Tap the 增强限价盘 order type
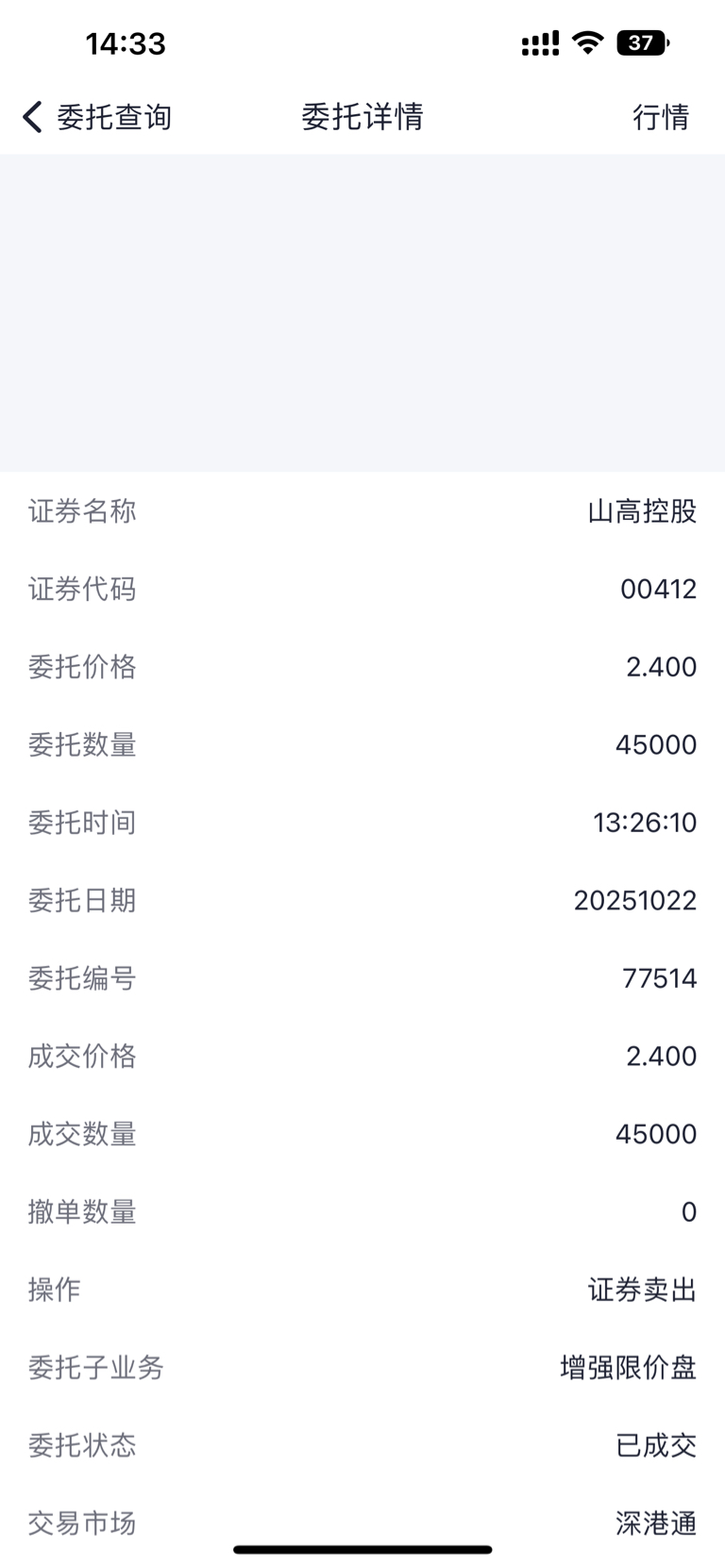The width and height of the screenshot is (725, 1568). coord(628,1368)
